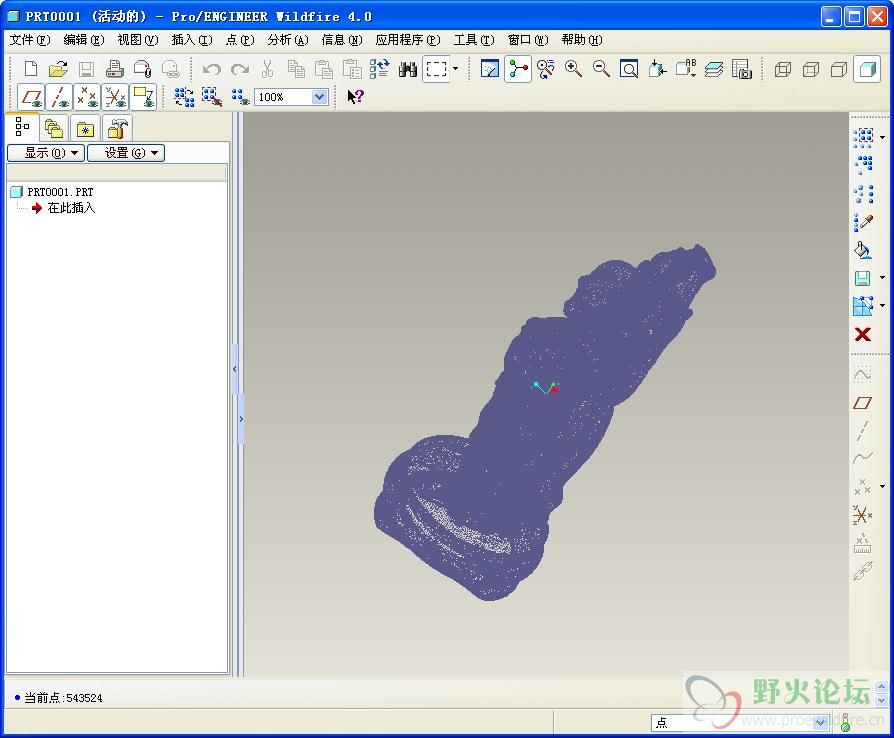Expand the save icon dropdown arrow on right

(882, 278)
